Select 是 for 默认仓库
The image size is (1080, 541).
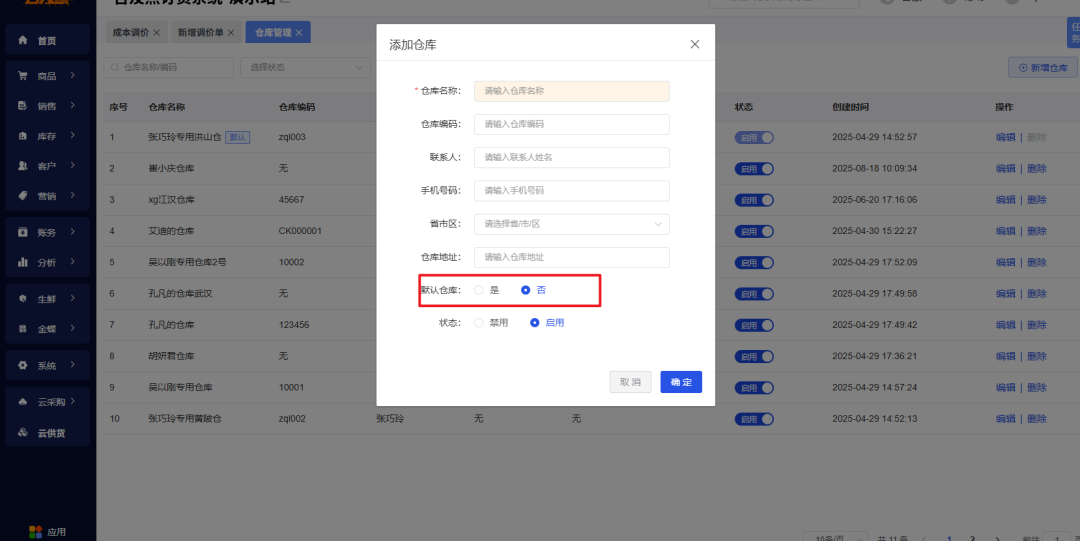coord(479,290)
